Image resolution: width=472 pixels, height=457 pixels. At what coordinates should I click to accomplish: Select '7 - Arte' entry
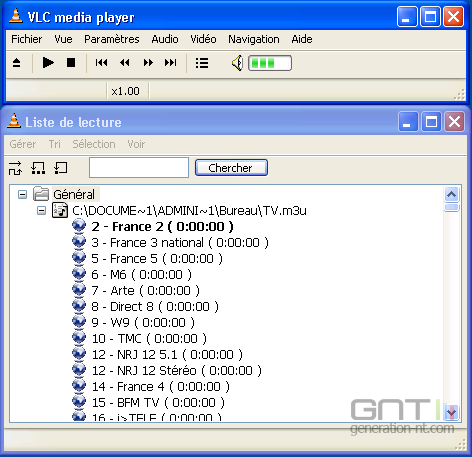[x=146, y=291]
